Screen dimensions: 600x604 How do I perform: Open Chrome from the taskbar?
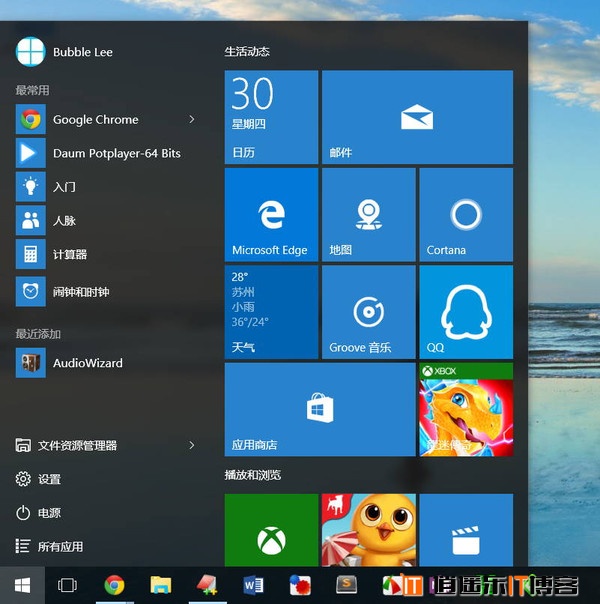(114, 585)
